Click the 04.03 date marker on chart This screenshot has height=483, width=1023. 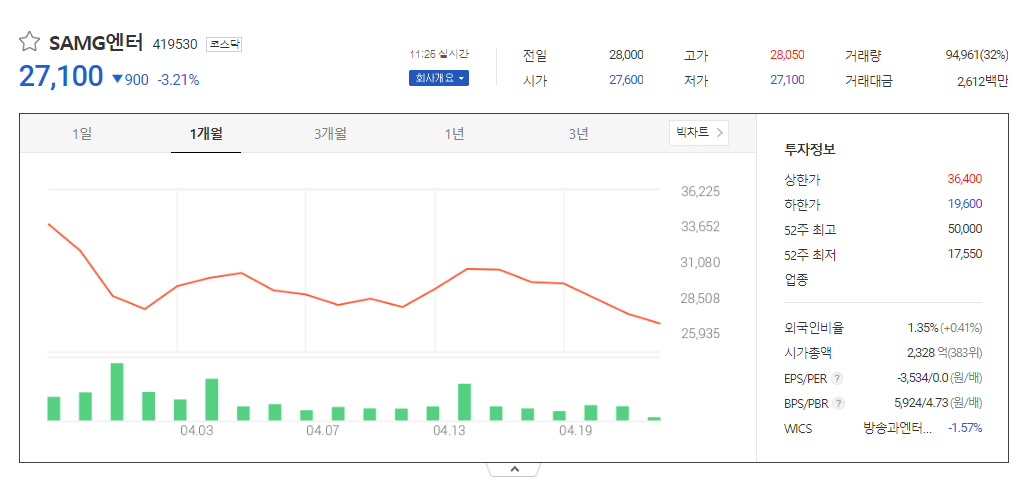[x=196, y=431]
